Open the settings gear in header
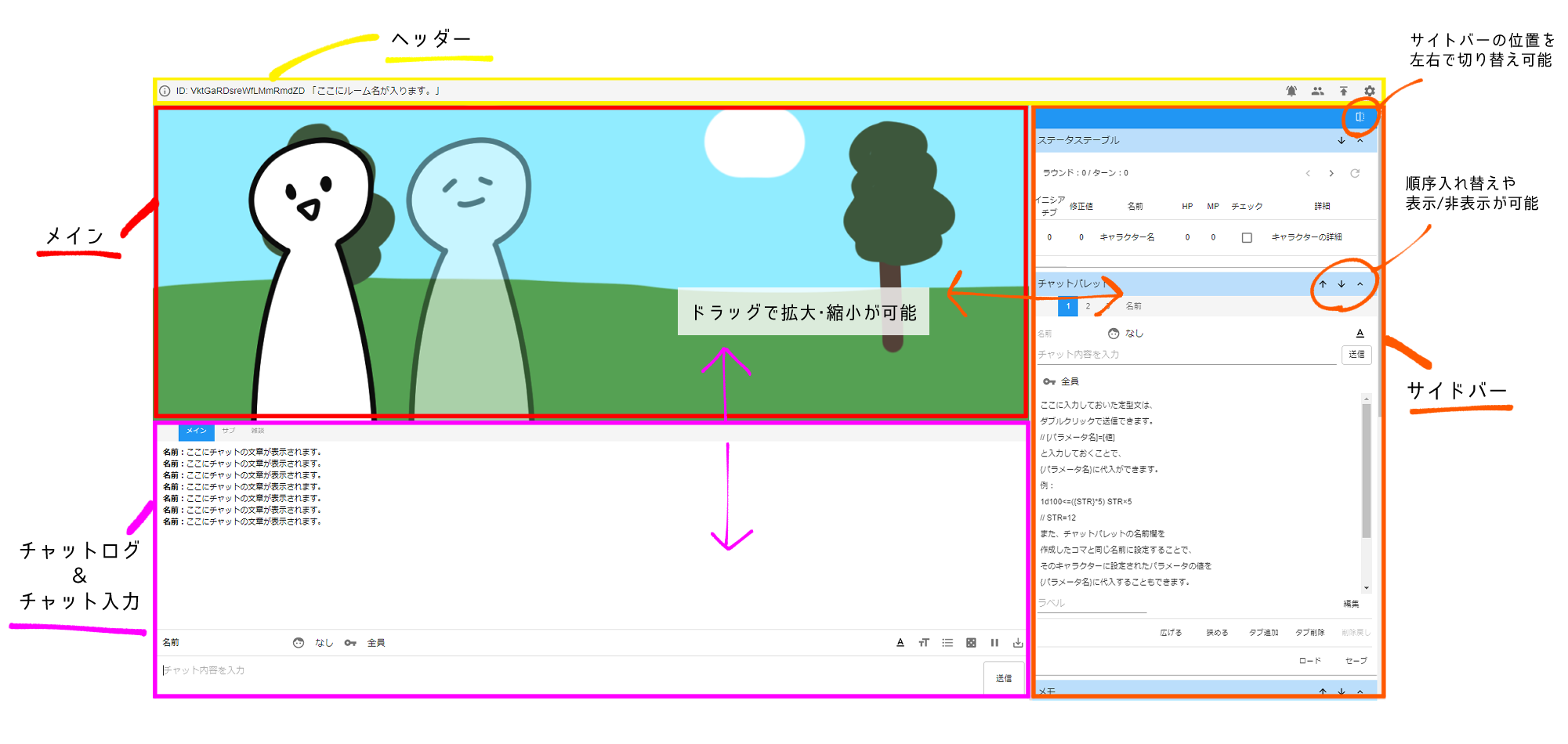This screenshot has height=744, width=1568. (1369, 92)
